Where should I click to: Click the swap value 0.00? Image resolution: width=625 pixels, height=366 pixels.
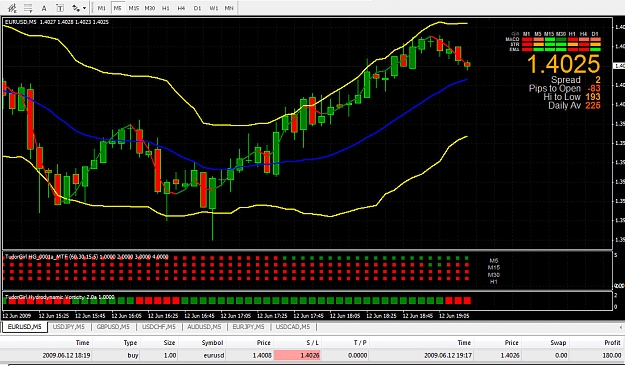pyautogui.click(x=561, y=355)
